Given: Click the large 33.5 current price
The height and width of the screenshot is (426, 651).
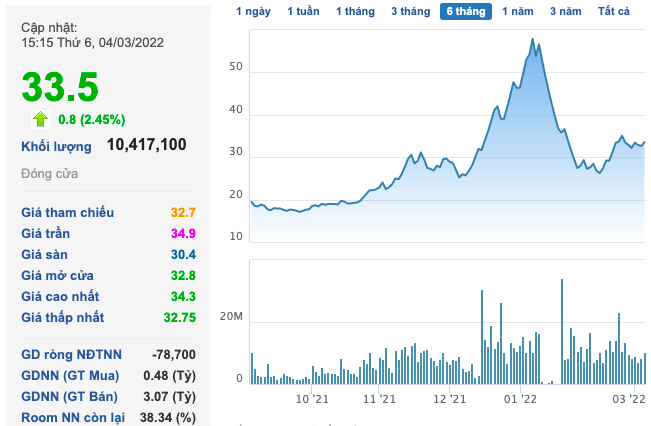Looking at the screenshot, I should (x=60, y=87).
